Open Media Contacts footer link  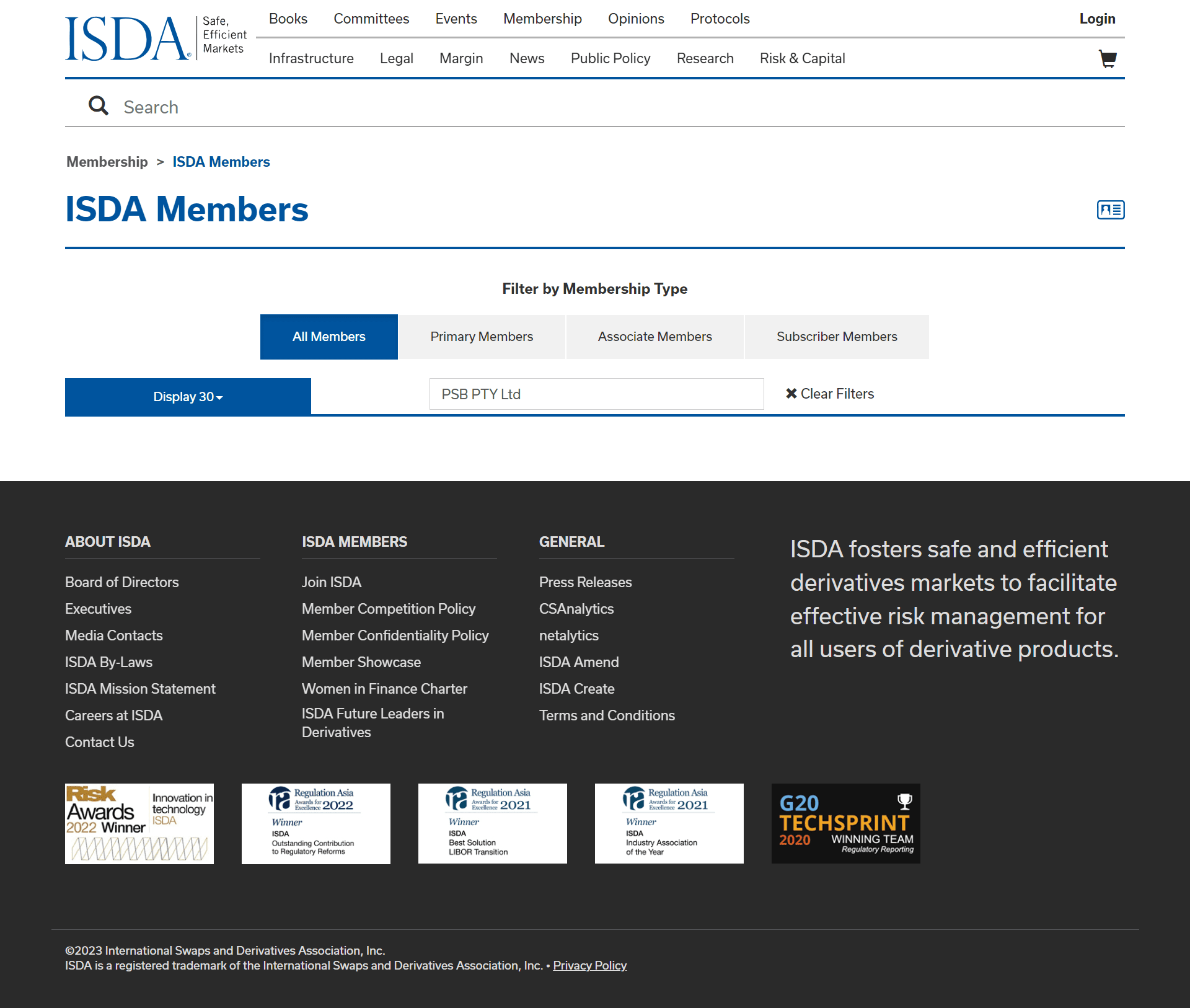point(114,635)
